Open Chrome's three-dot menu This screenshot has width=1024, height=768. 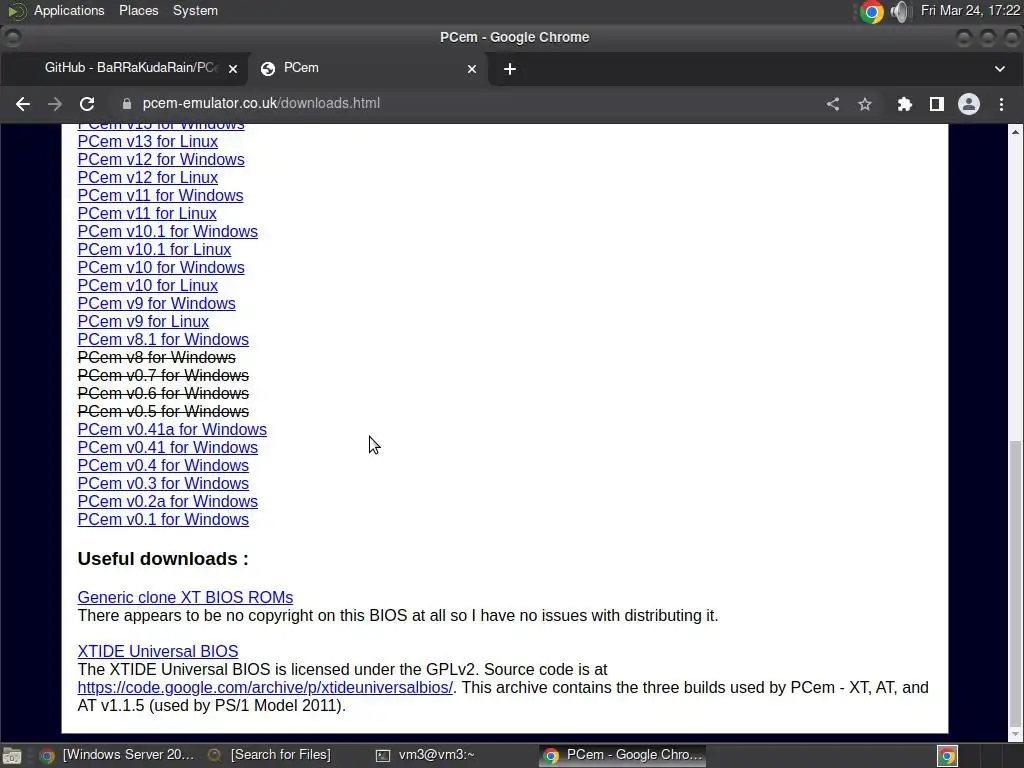tap(1001, 104)
